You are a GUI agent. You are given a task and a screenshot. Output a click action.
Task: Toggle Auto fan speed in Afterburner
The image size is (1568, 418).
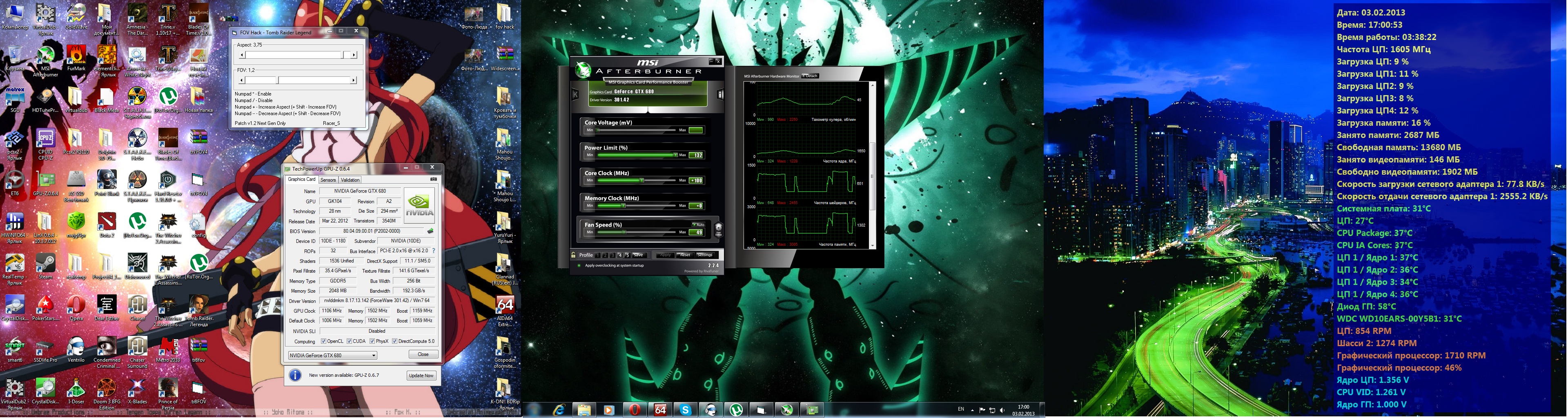698,225
